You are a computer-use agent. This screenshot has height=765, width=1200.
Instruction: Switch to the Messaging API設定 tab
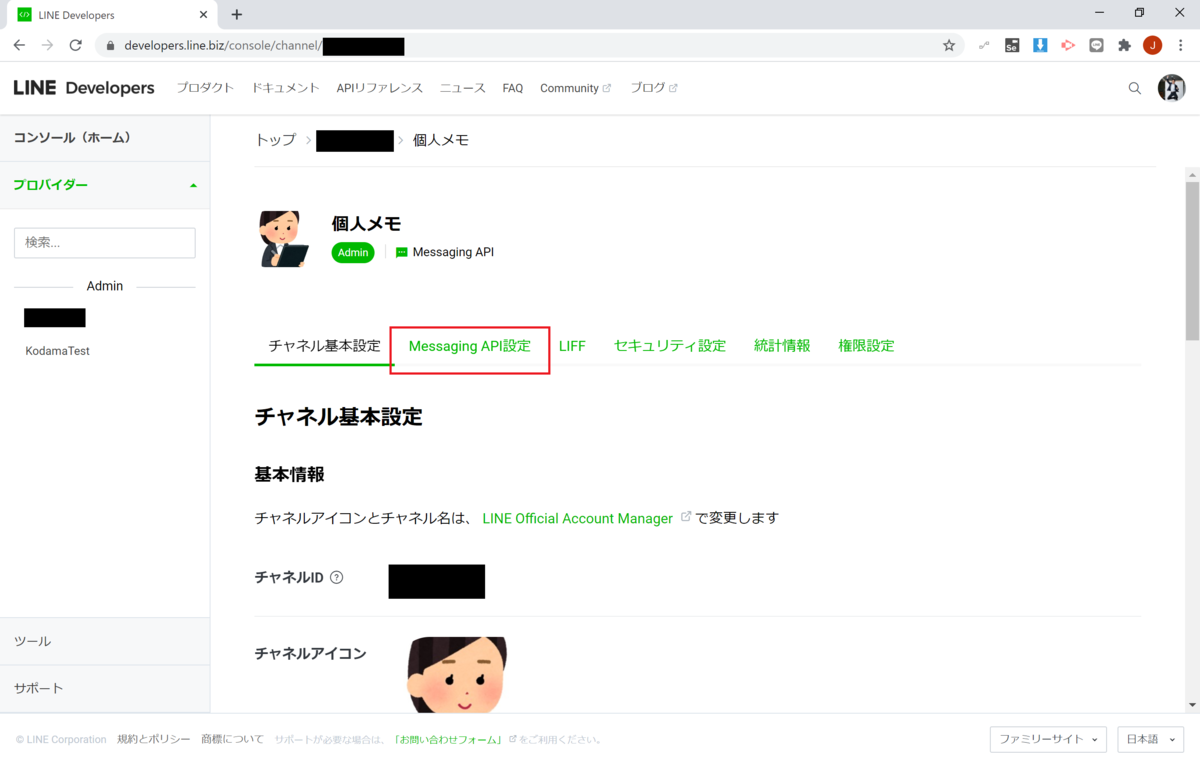(469, 346)
